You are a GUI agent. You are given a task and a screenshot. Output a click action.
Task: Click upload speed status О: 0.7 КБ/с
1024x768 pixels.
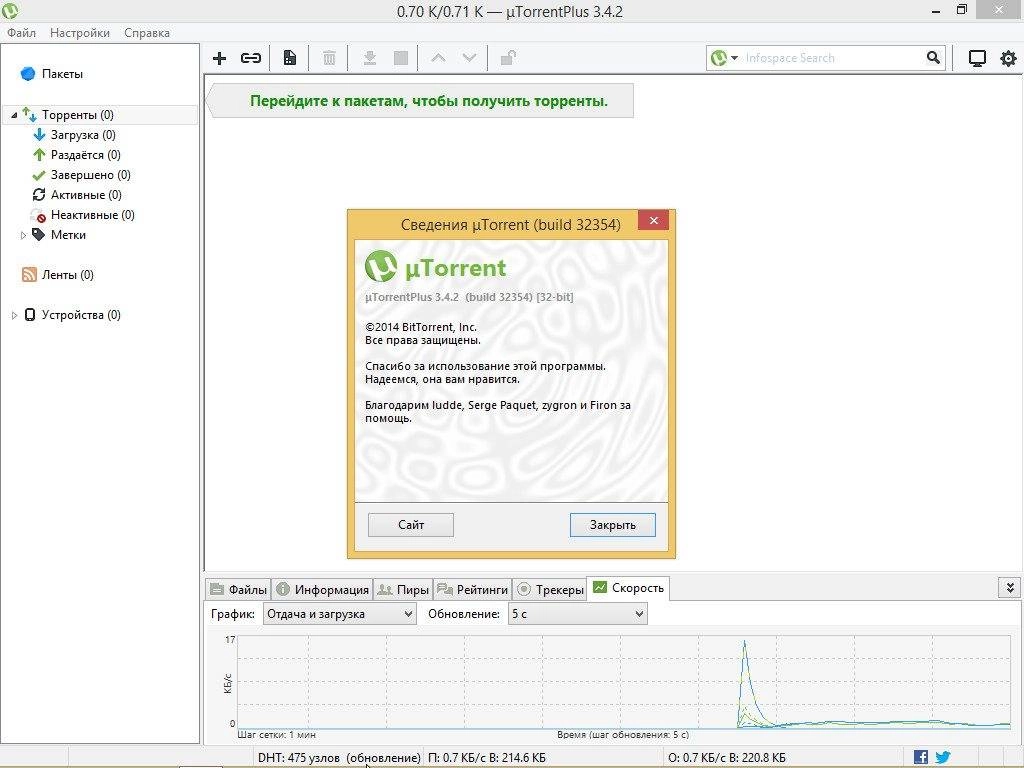727,758
